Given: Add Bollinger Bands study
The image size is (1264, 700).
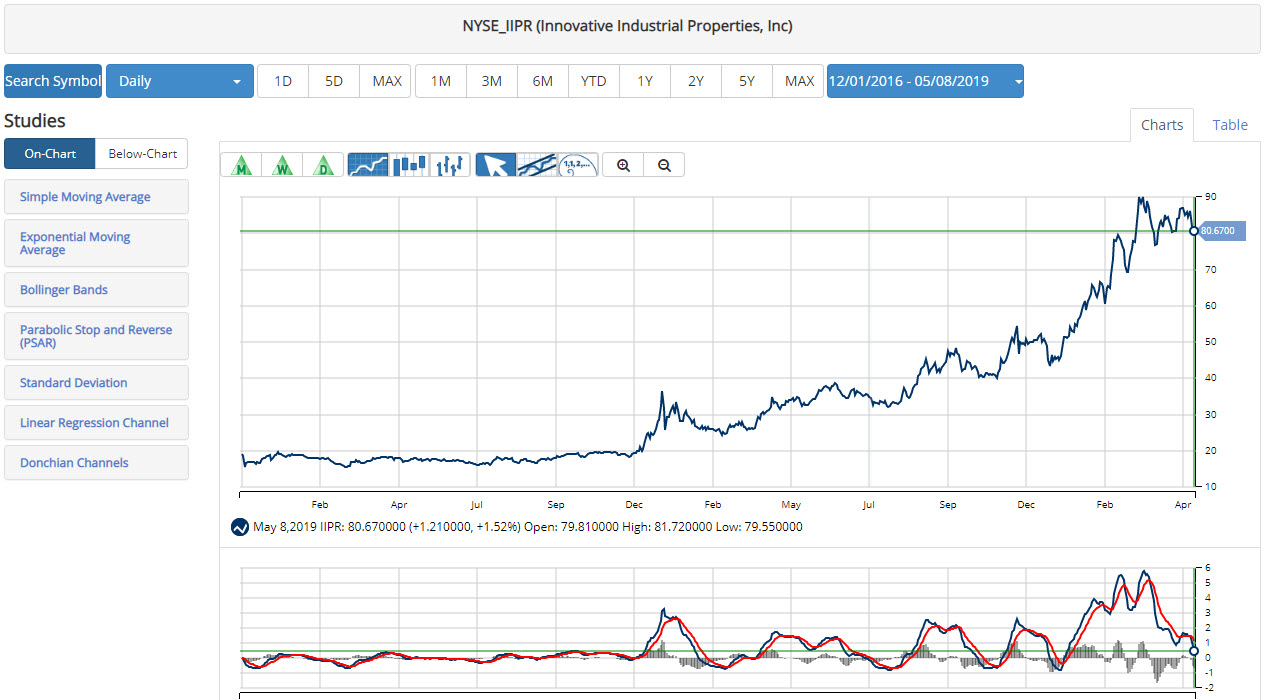Looking at the screenshot, I should pos(96,290).
